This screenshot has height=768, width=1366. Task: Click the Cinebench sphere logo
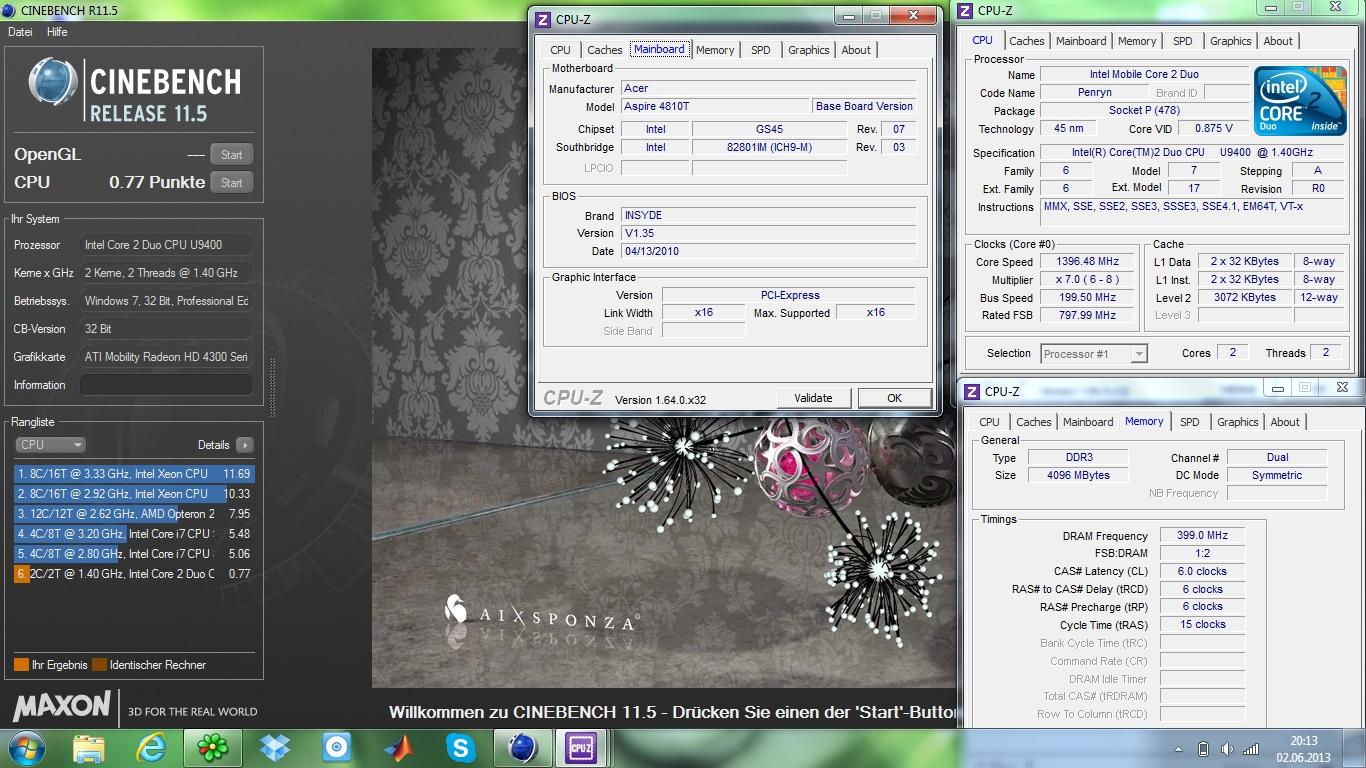(x=53, y=84)
